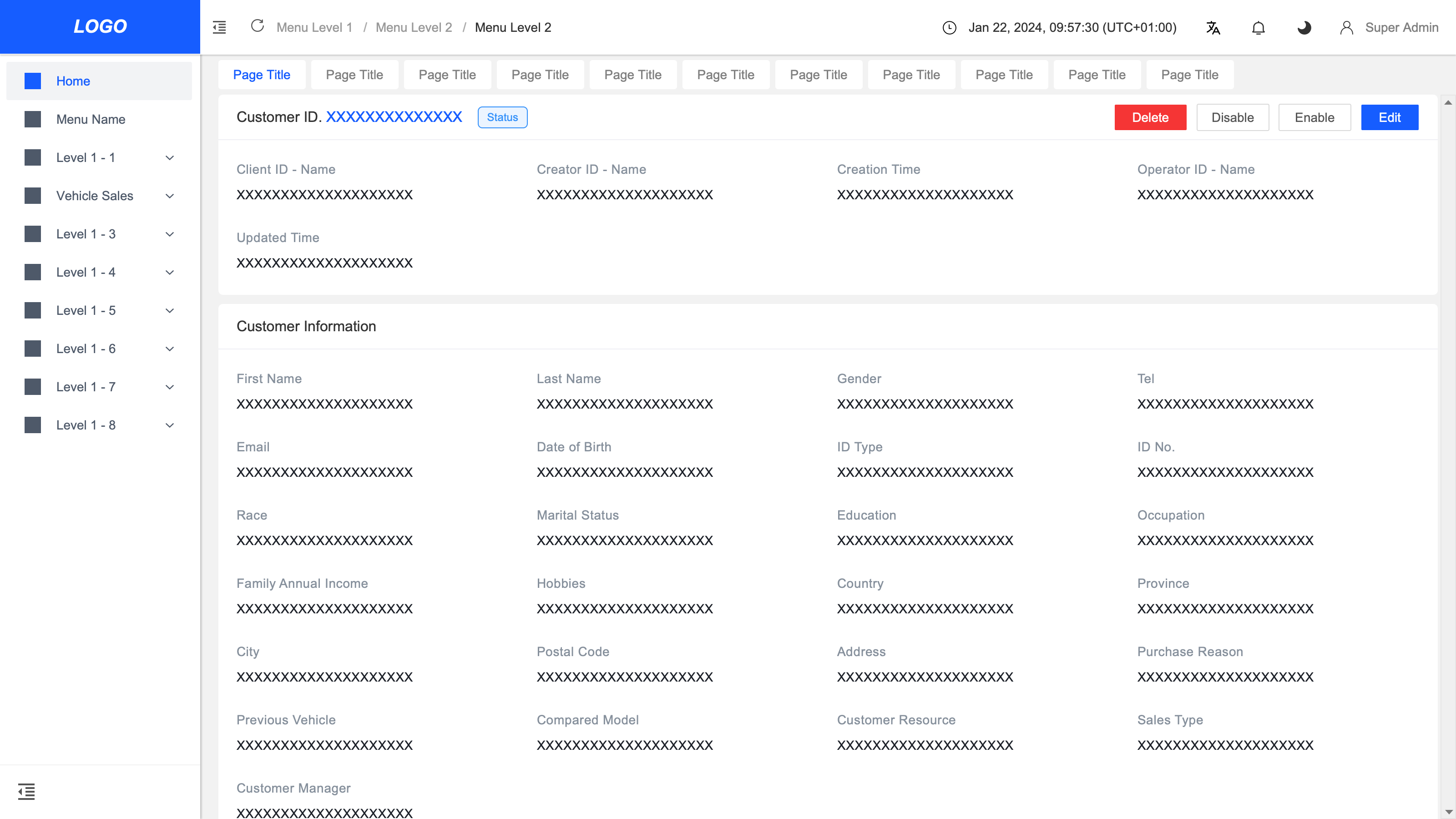Expand Level 1 - 4 chevron

(x=170, y=273)
